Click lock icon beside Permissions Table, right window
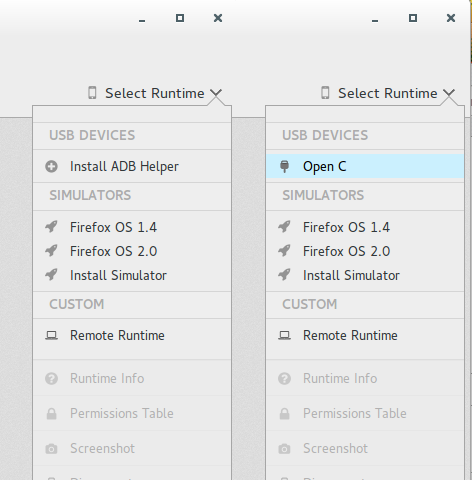Viewport: 473px width, 480px height. click(x=284, y=414)
